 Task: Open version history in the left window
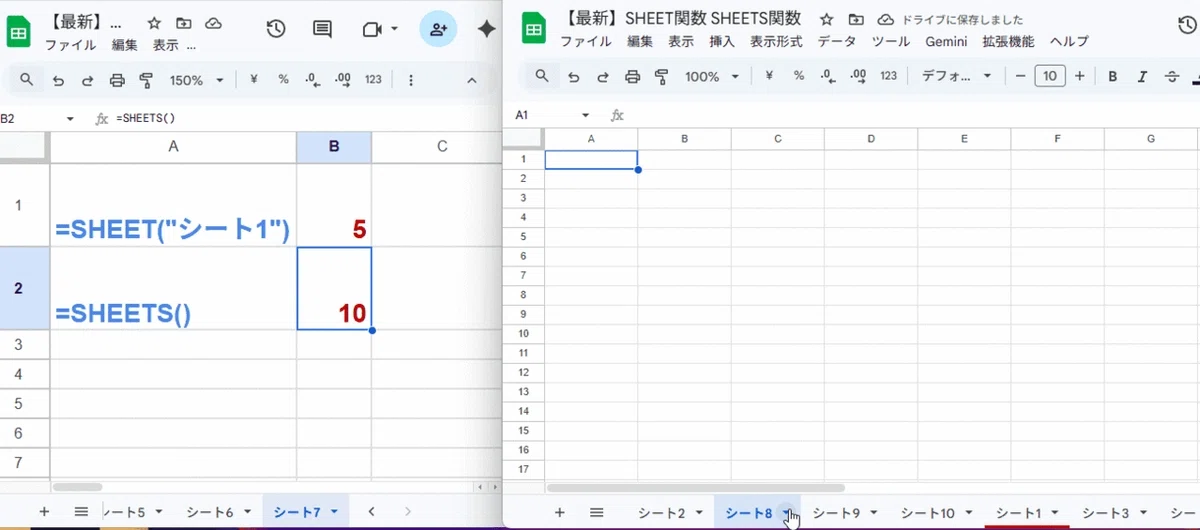coord(276,29)
